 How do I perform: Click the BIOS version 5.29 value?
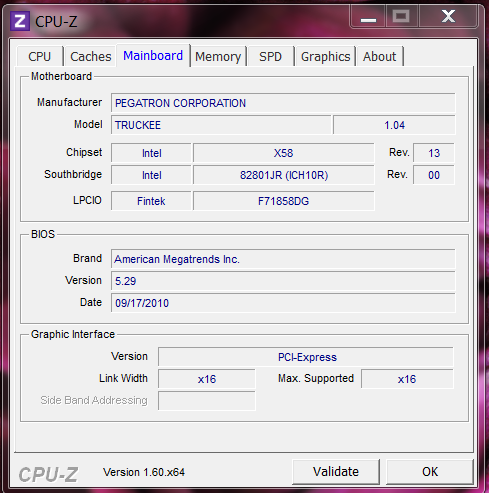click(x=283, y=281)
